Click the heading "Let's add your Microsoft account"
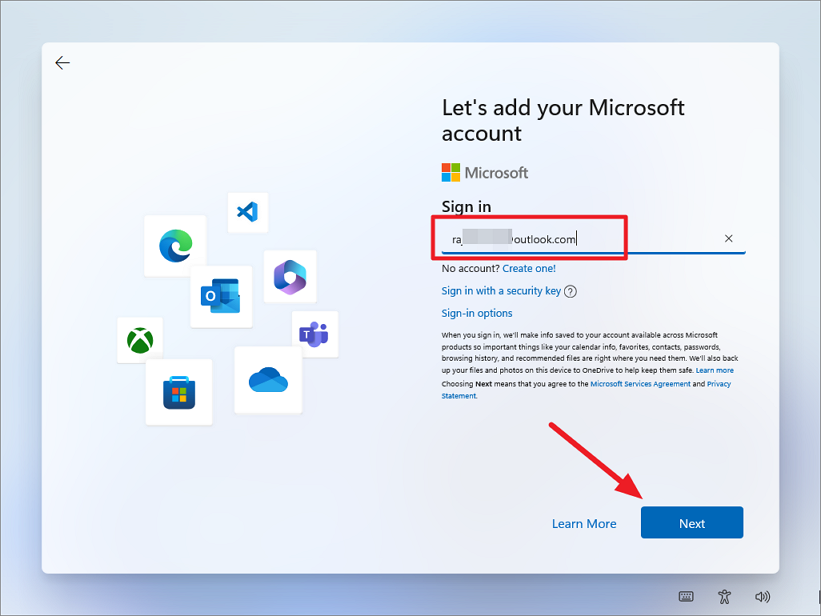 click(x=563, y=120)
